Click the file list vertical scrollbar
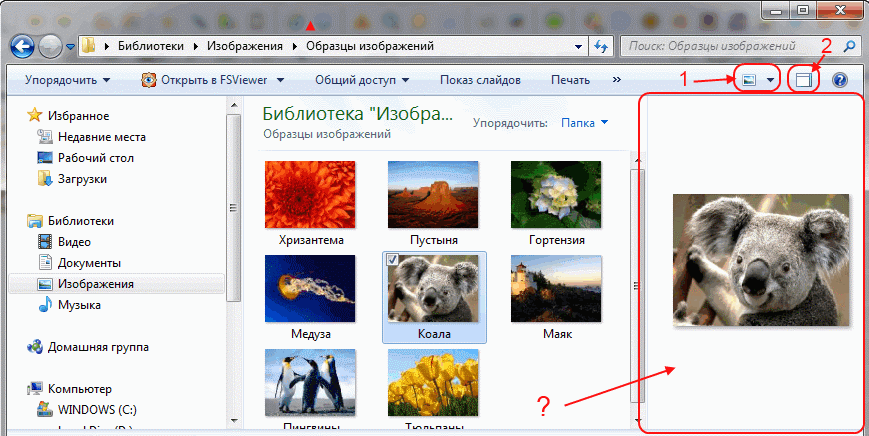Viewport: 869px width, 436px height. click(633, 280)
